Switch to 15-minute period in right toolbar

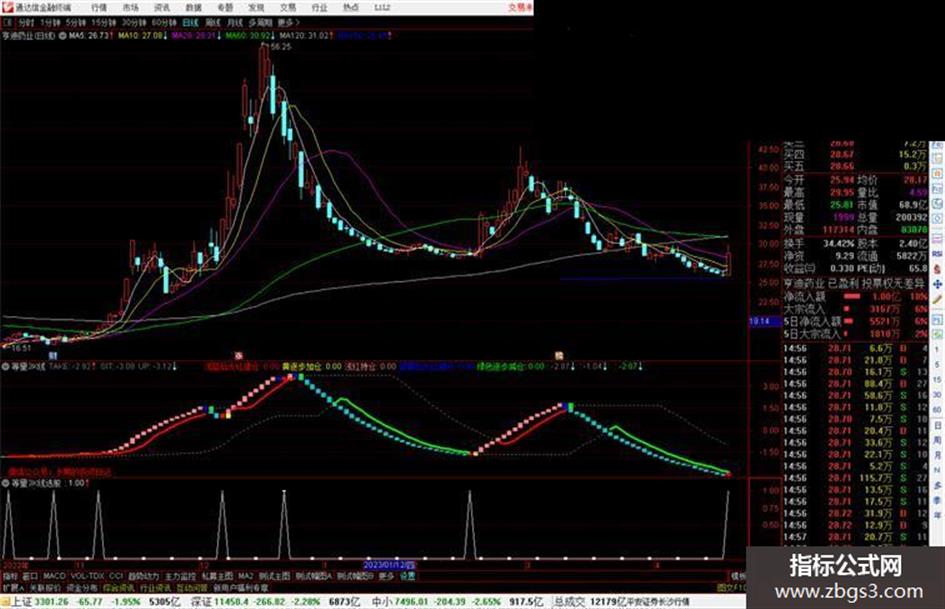(937, 380)
